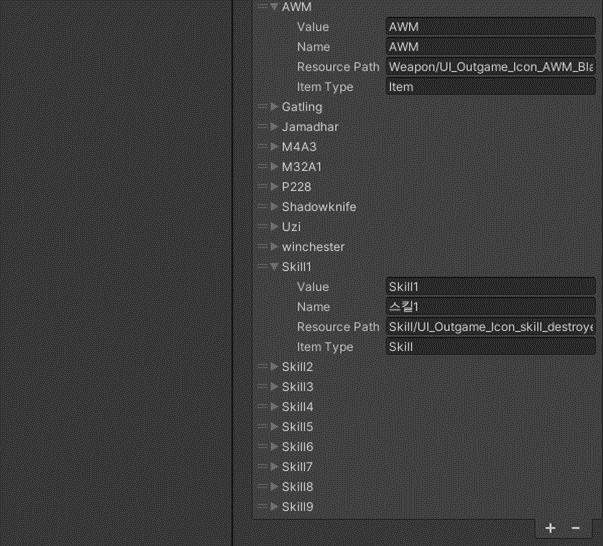
Task: Expand the Uzi entry
Action: click(274, 226)
